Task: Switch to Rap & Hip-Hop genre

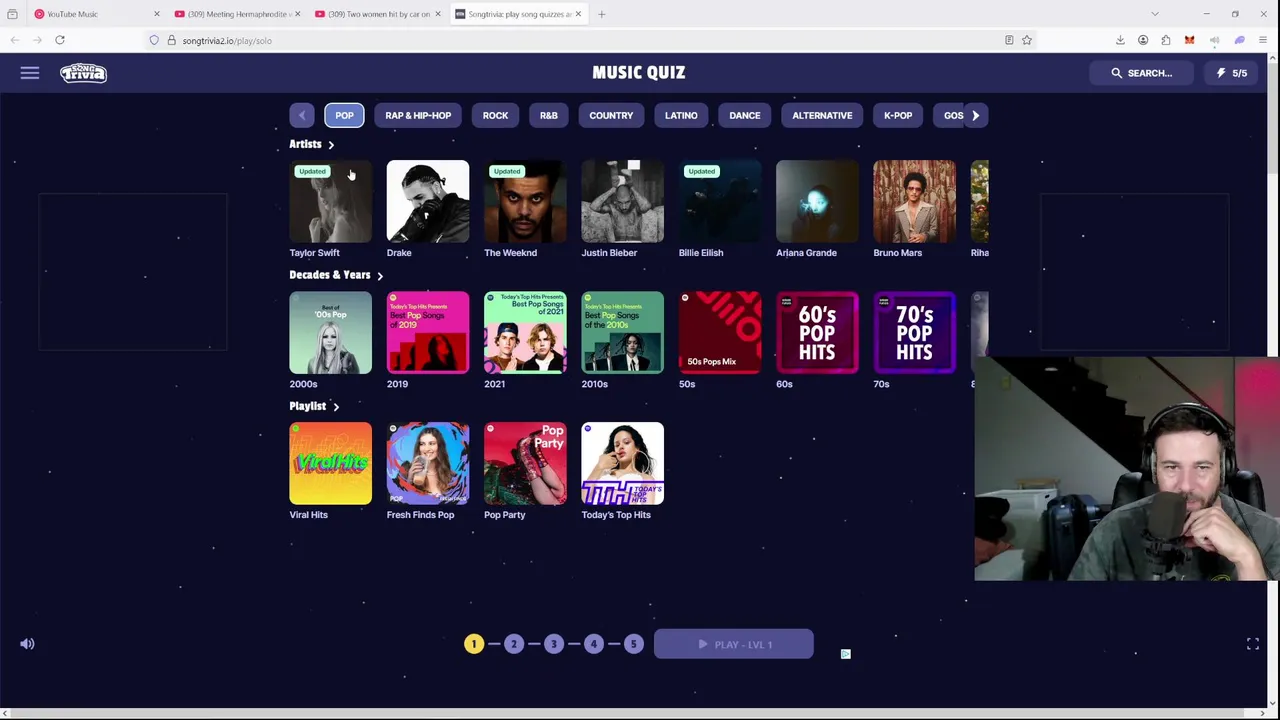Action: pyautogui.click(x=418, y=115)
